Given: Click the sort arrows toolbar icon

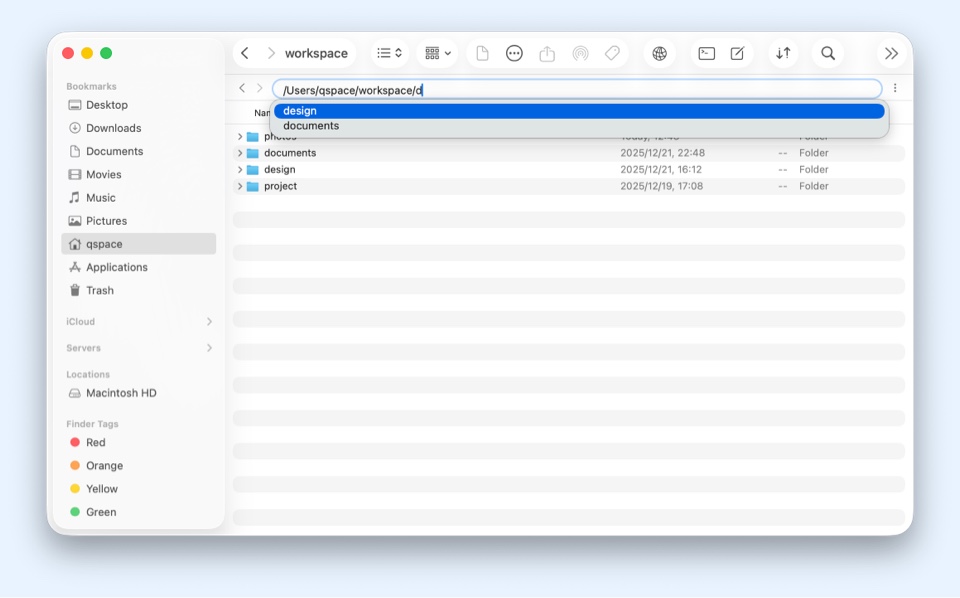Looking at the screenshot, I should (x=783, y=54).
